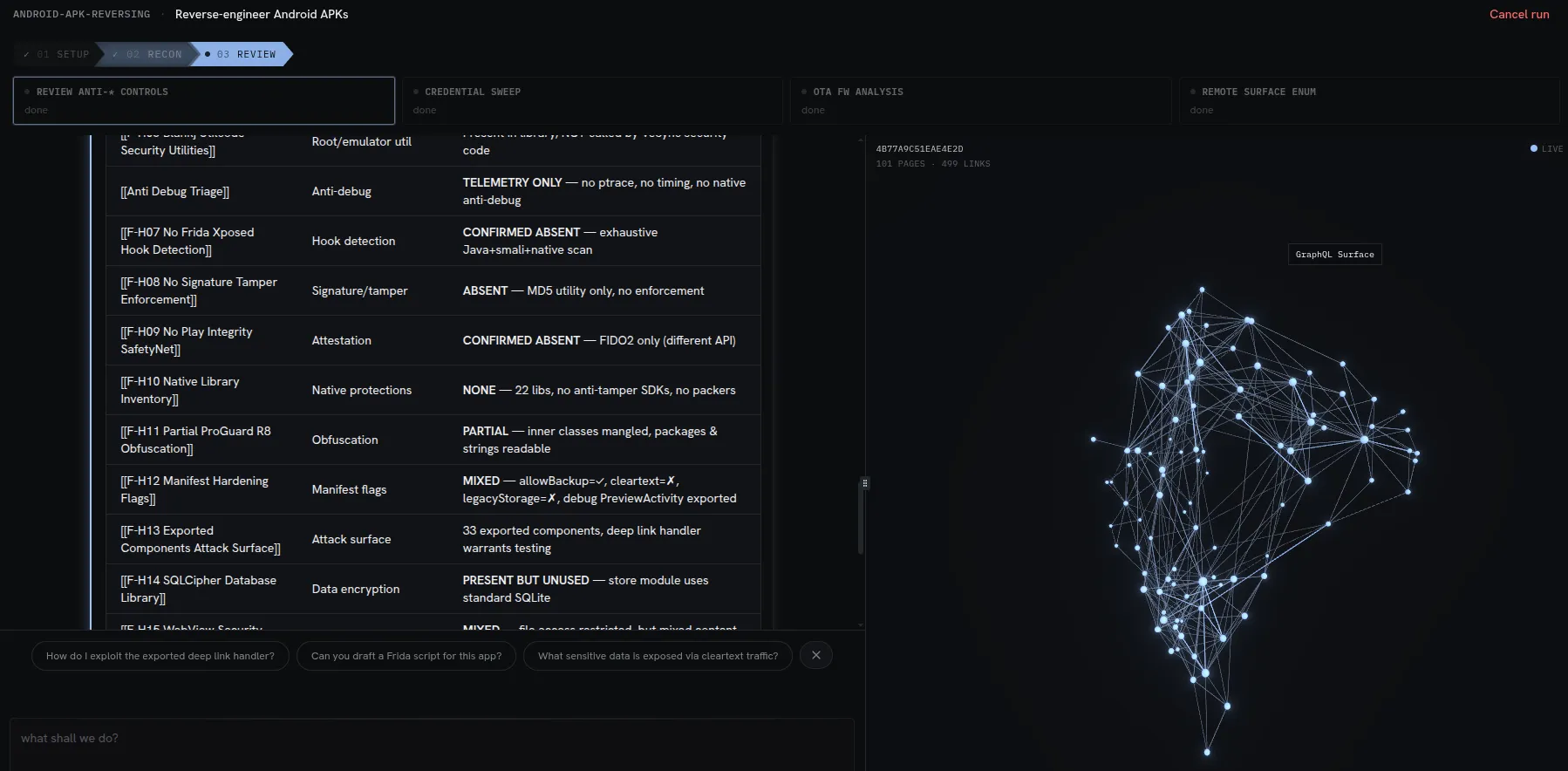Open the 02 RECON step
Viewport: 1568px width, 771px height.
coord(147,54)
